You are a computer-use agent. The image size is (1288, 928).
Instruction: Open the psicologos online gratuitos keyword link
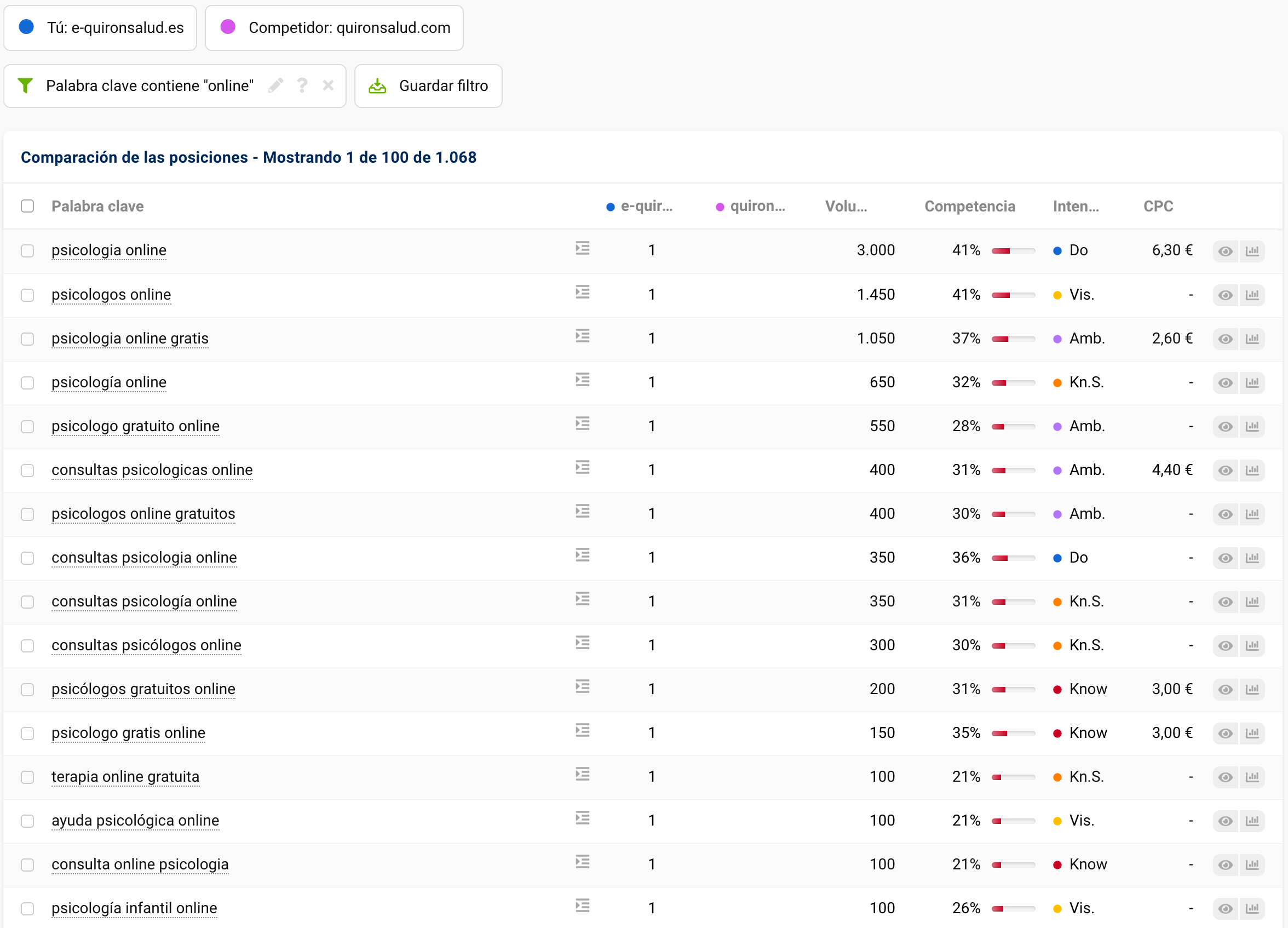(x=143, y=514)
